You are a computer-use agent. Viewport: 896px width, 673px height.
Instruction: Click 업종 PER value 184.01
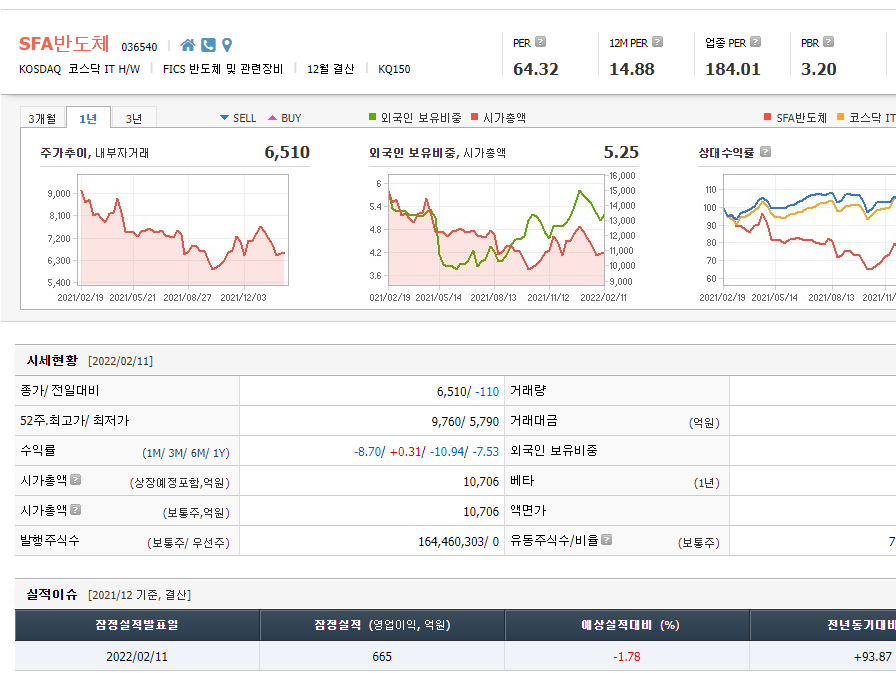point(733,69)
